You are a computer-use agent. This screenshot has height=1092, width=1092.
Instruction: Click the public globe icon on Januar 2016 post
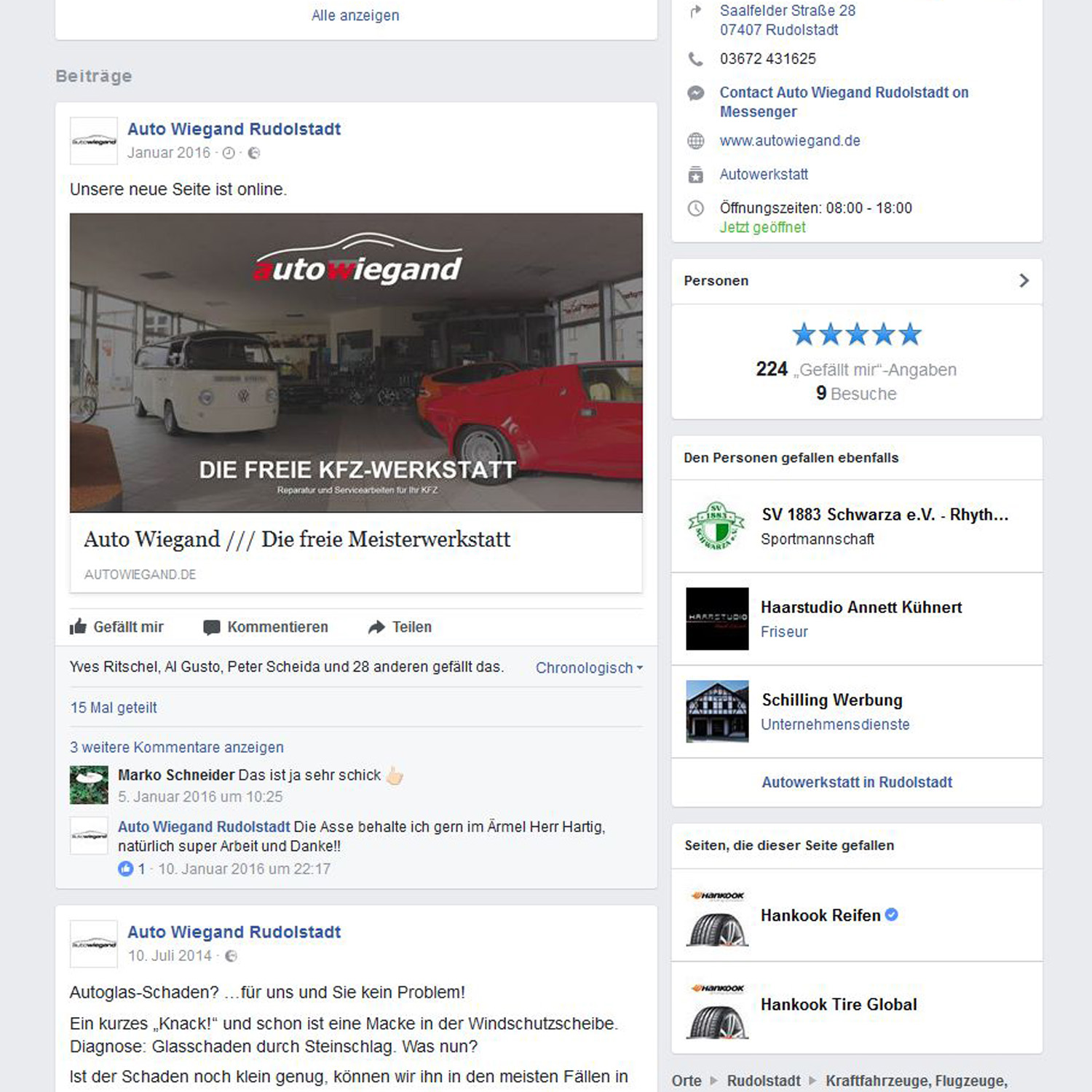point(254,153)
